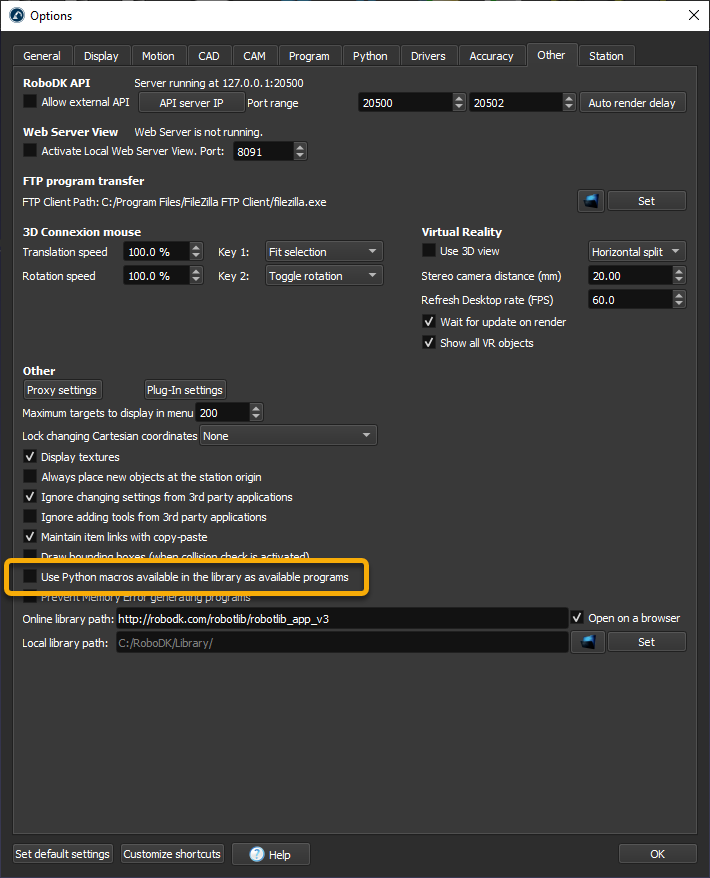Increase the Translation speed stepper value

pyautogui.click(x=205, y=247)
